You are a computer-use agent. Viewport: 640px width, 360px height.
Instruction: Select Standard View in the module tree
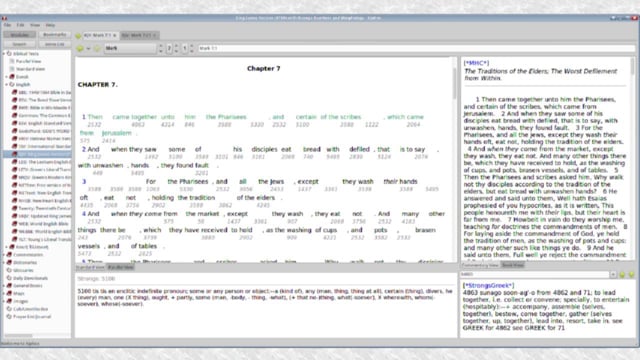[30, 69]
